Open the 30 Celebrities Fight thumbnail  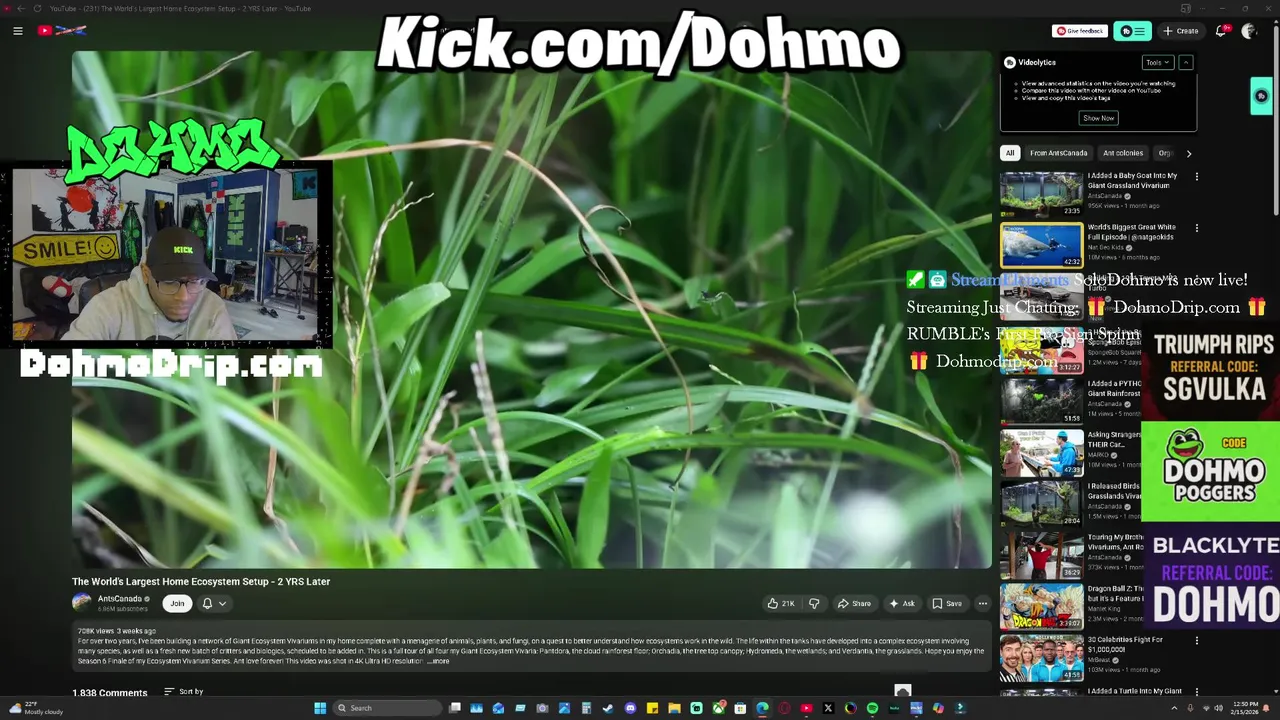1041,659
